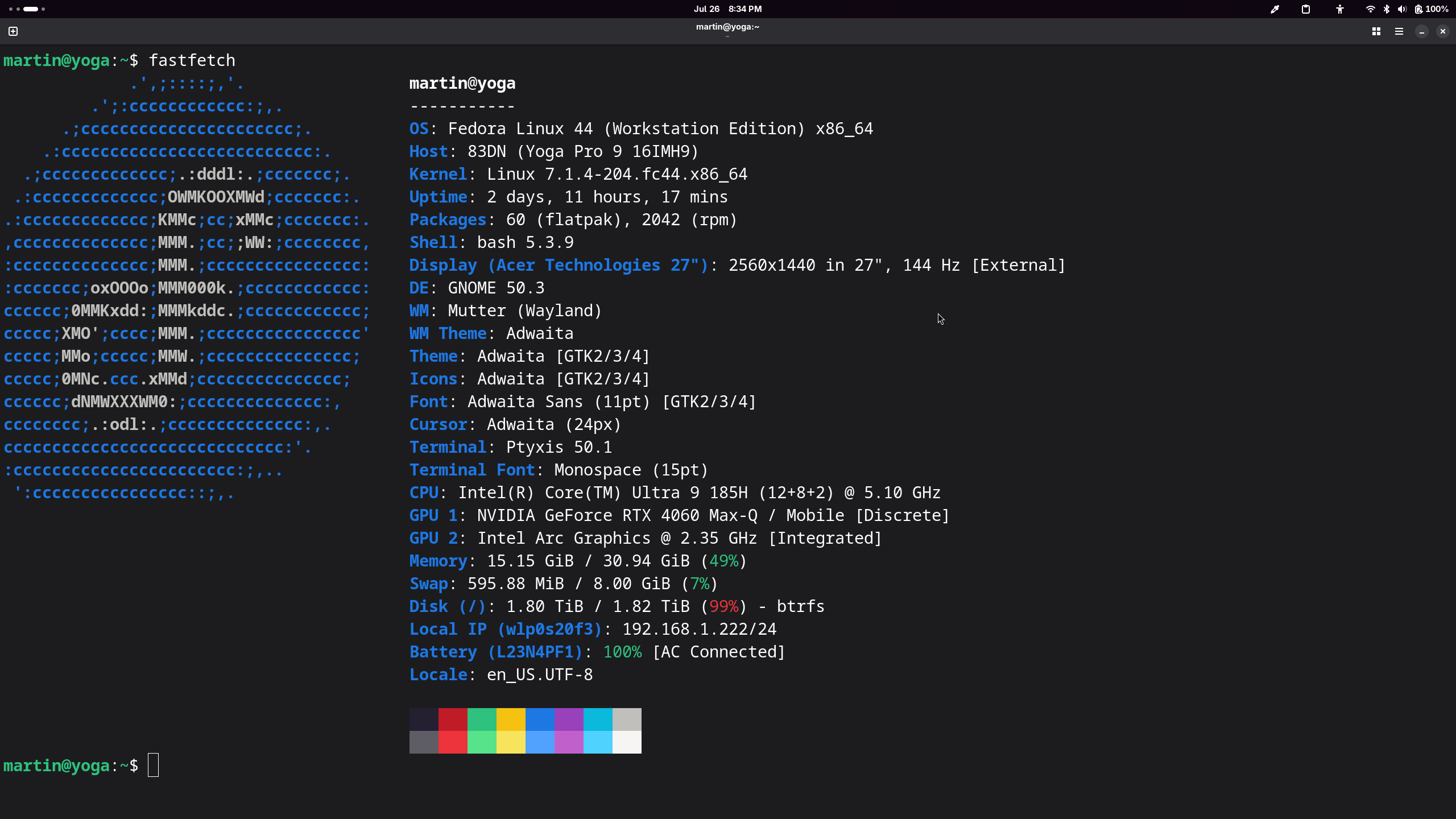
Task: Click the battery 100% indicator
Action: tap(1432, 9)
